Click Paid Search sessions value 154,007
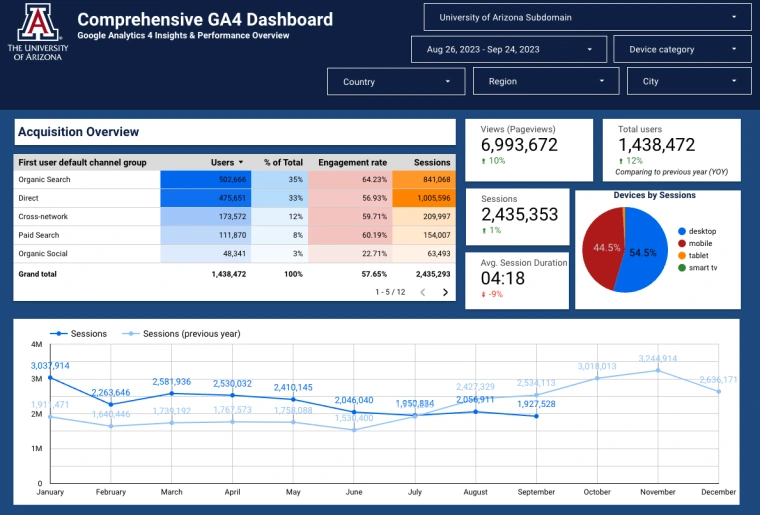This screenshot has height=515, width=760. tap(437, 235)
